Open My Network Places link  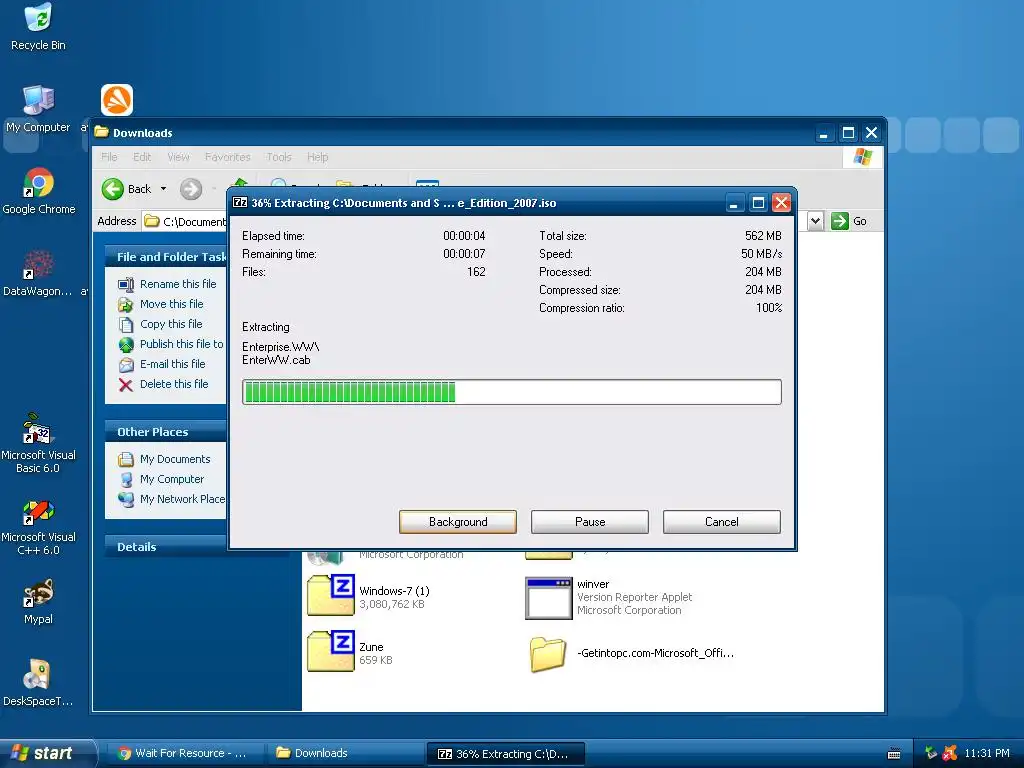coord(182,499)
